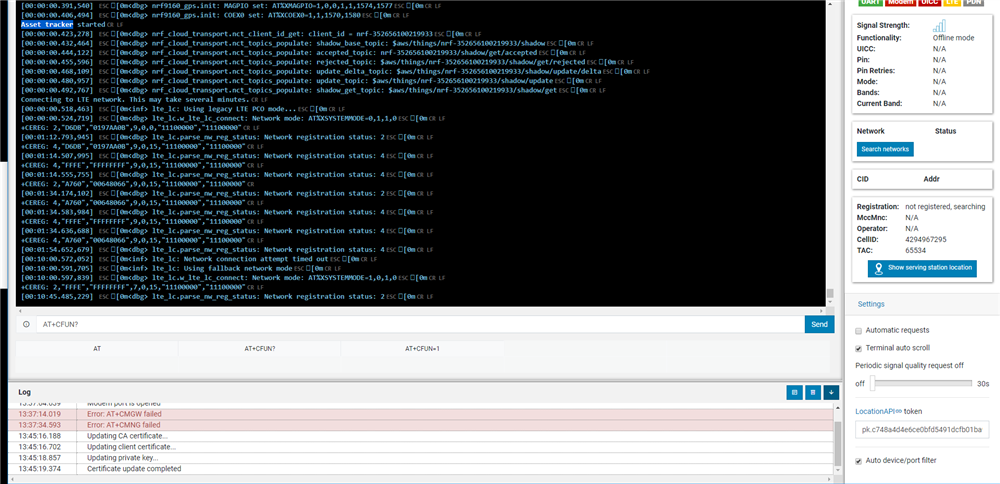This screenshot has height=484, width=1000.
Task: Click the 13:45:19.374 timestamp in the log
Action: (40, 469)
